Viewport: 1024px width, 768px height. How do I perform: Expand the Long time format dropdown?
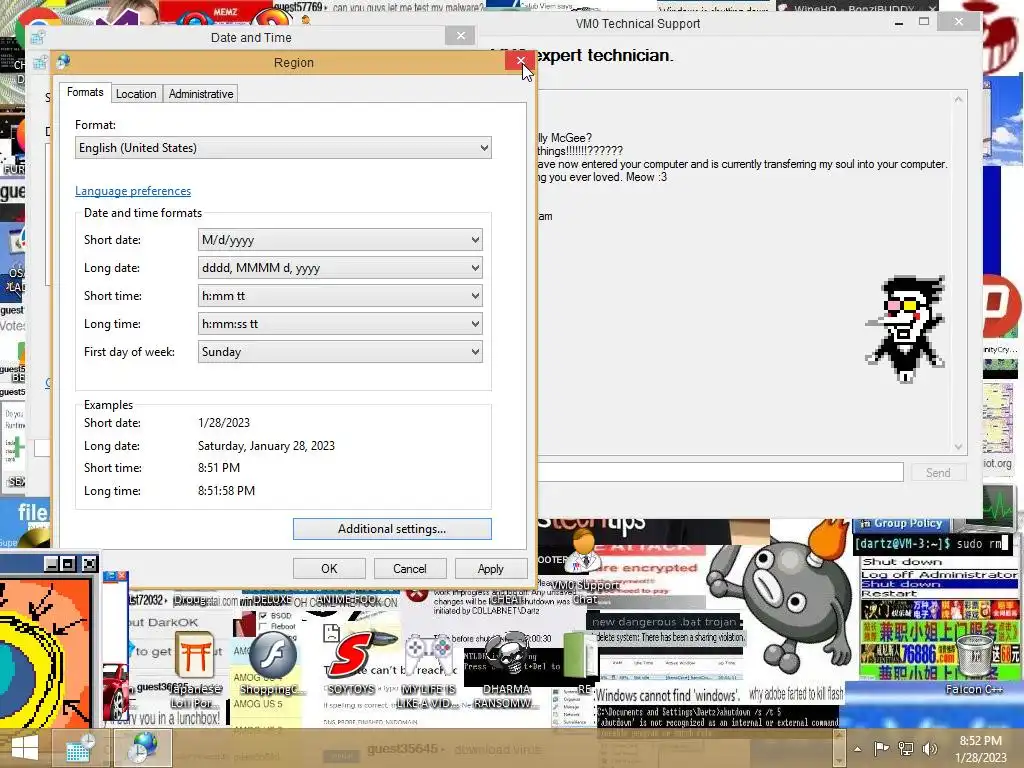tap(340, 324)
